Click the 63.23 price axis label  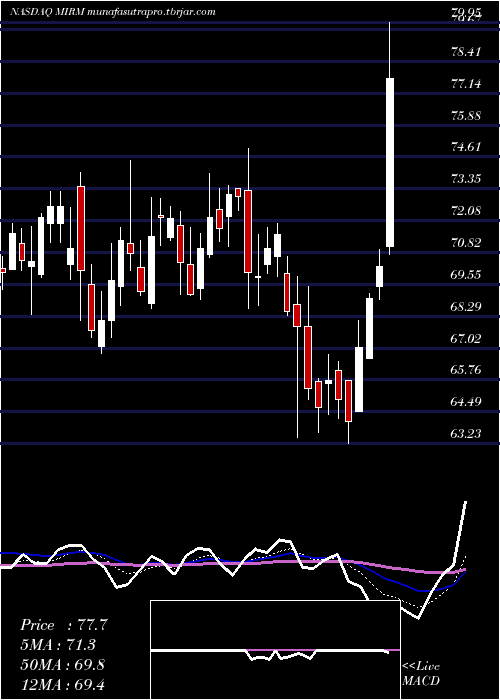tap(466, 433)
